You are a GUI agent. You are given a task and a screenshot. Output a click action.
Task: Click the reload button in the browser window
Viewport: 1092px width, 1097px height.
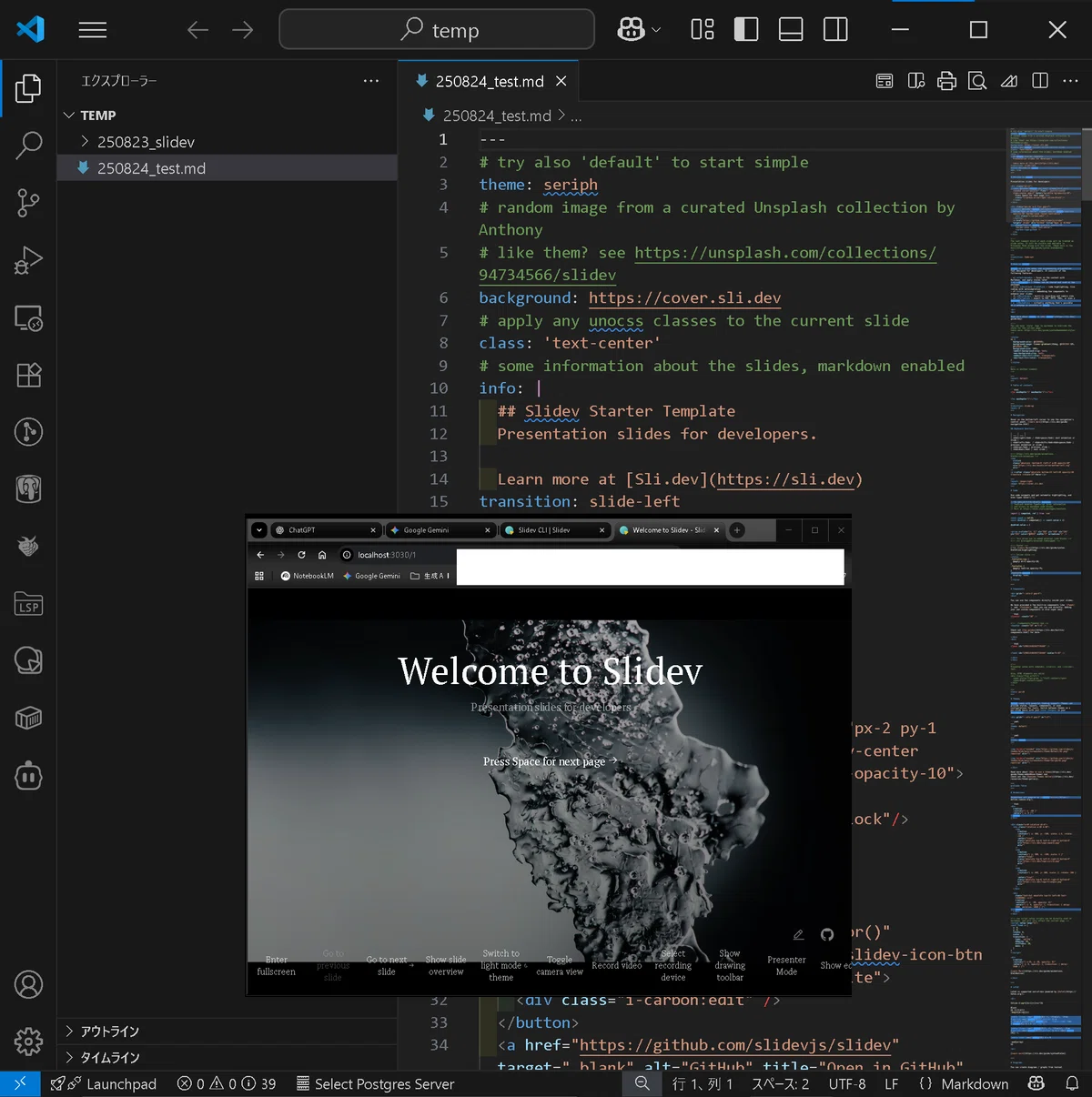[x=301, y=555]
